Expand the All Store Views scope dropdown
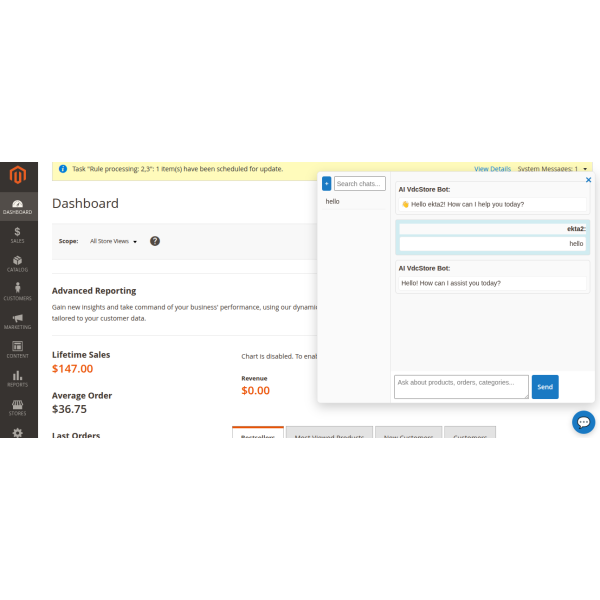The image size is (600, 600). point(113,241)
